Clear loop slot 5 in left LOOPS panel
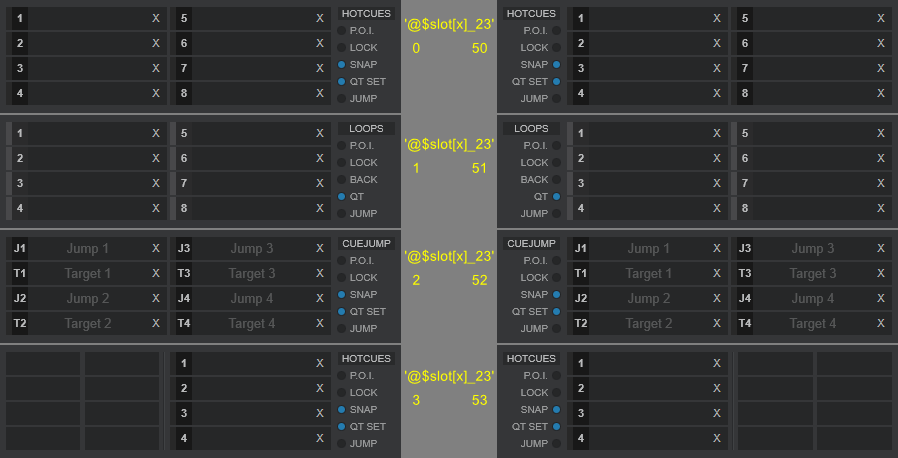The height and width of the screenshot is (458, 898). 320,133
